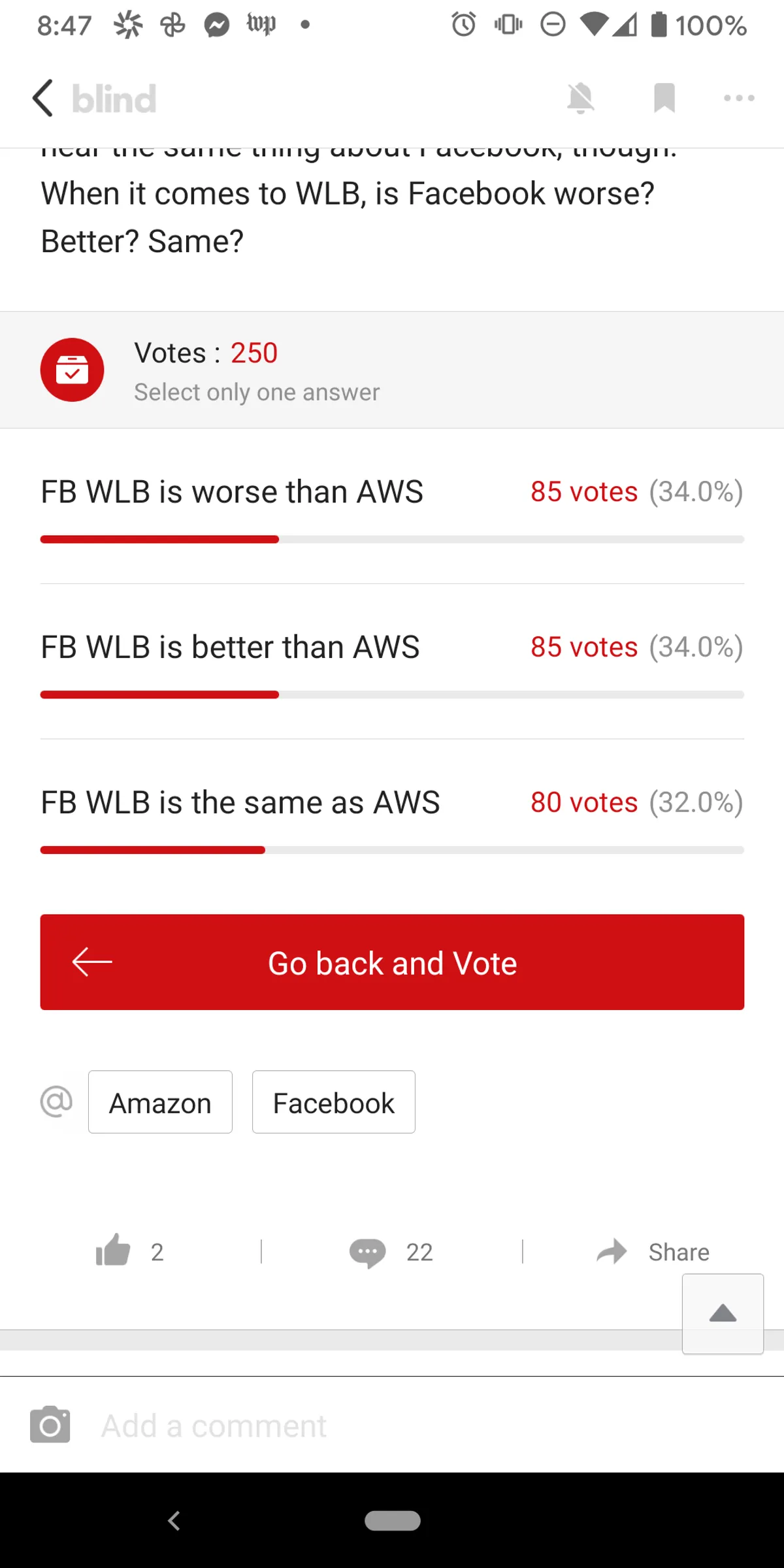Open comments via speech bubble icon
The width and height of the screenshot is (784, 1568).
(x=367, y=1252)
